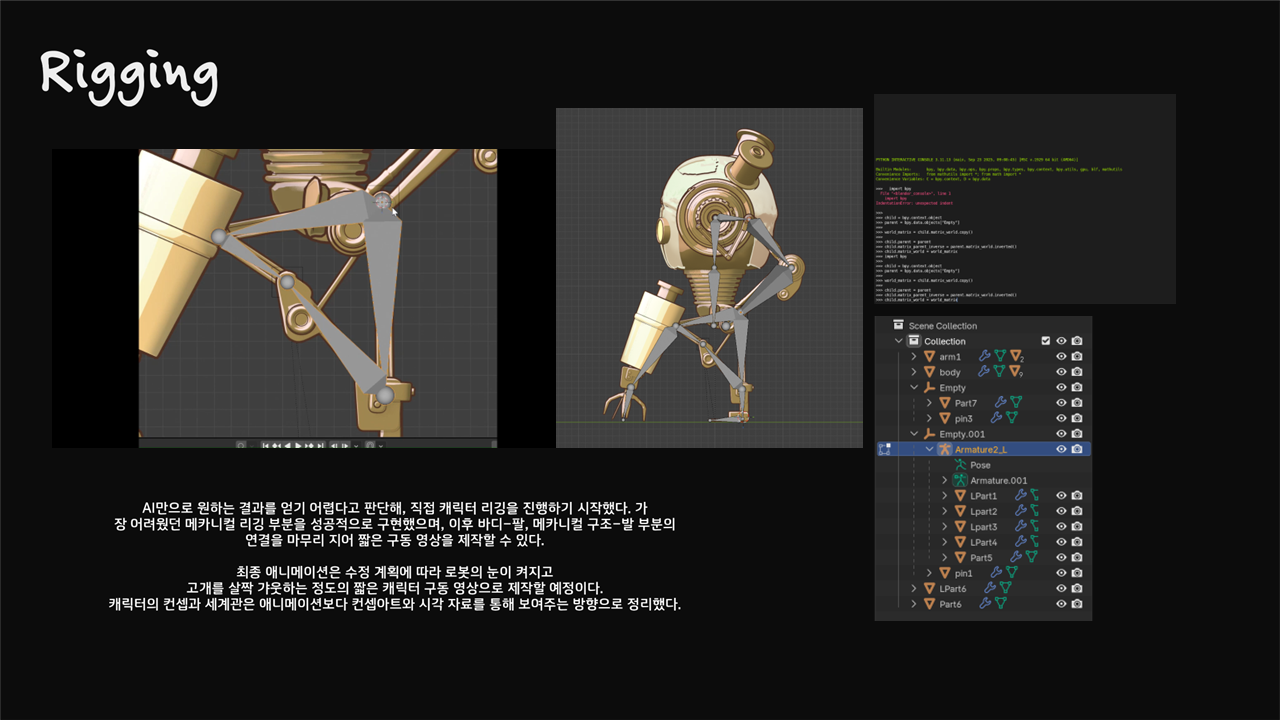This screenshot has width=1280, height=720.
Task: Open arm1's wrench modifiers icon
Action: [984, 356]
